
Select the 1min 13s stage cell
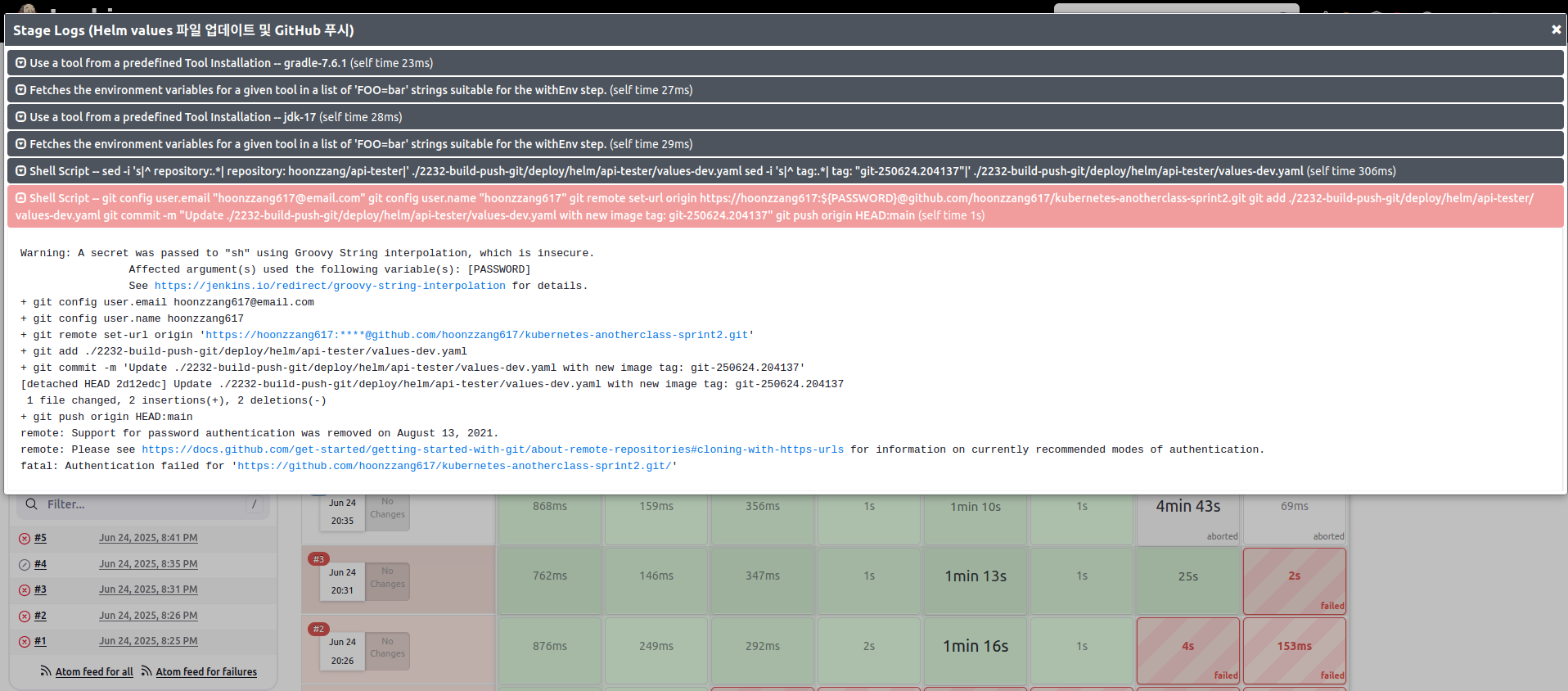(975, 581)
